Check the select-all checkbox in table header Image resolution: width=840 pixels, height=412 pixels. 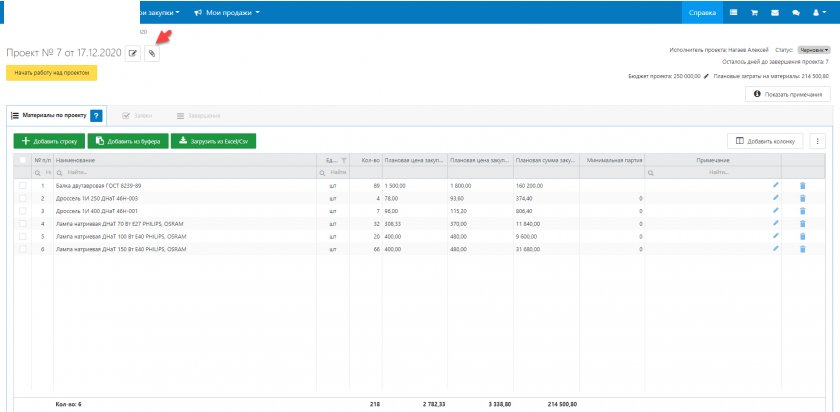[22, 160]
